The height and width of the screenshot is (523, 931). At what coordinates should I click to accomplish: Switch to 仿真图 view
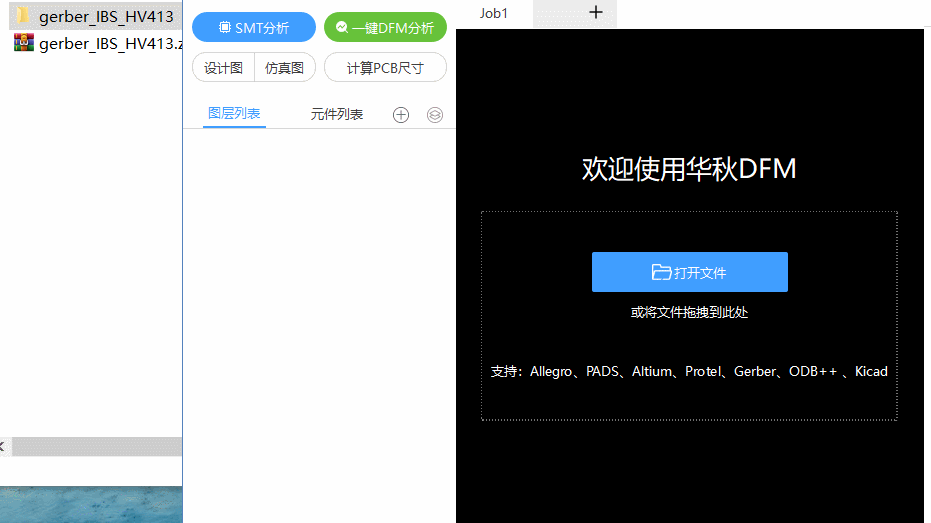coord(284,68)
